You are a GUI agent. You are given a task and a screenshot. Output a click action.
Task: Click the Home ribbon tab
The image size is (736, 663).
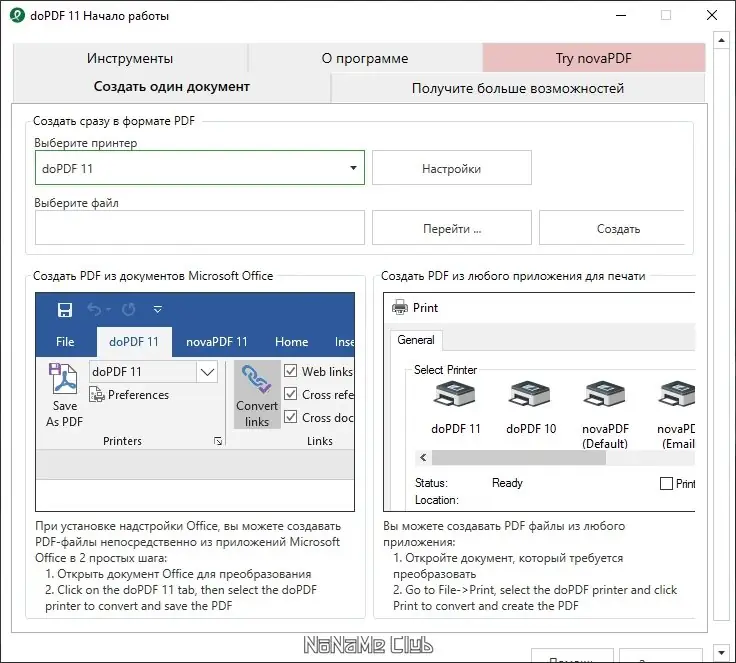pyautogui.click(x=291, y=342)
